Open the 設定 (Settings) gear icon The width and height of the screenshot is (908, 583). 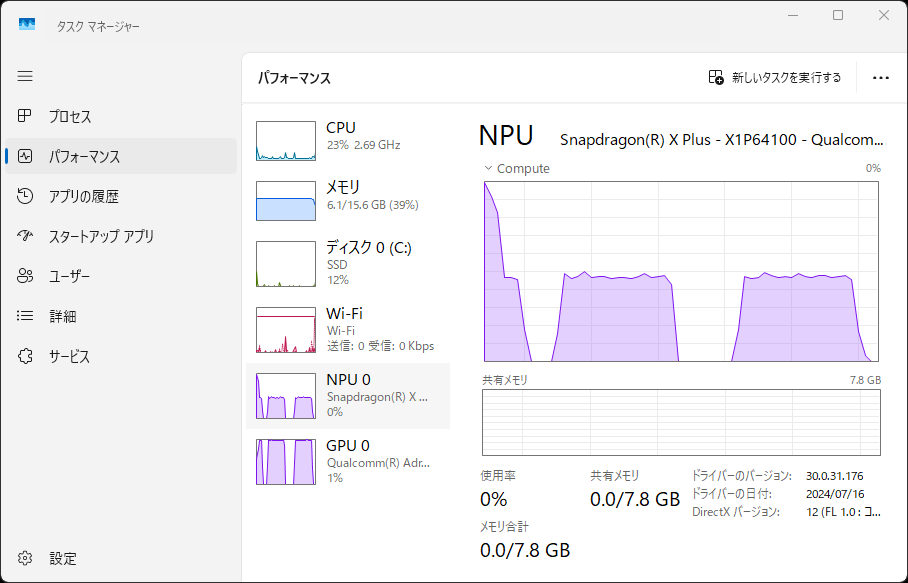pyautogui.click(x=24, y=558)
